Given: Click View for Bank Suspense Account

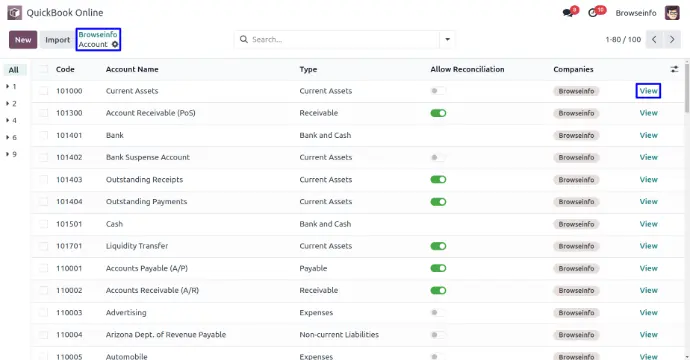Looking at the screenshot, I should 648,157.
